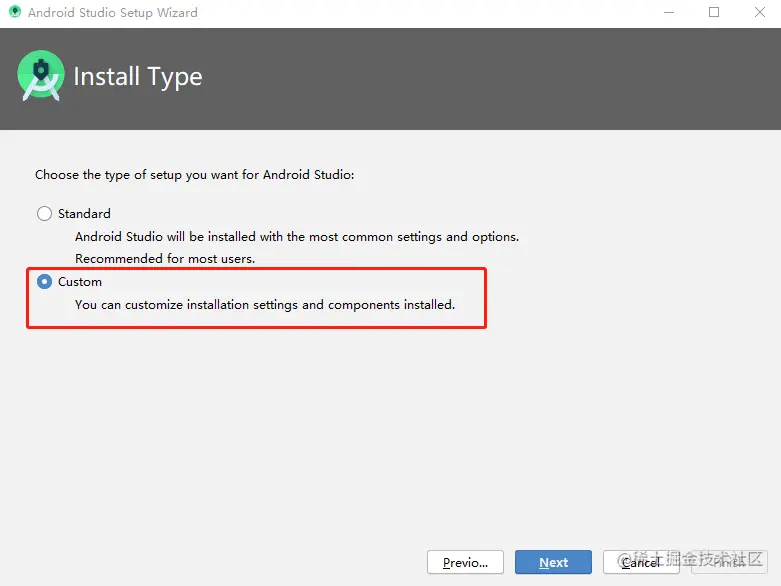Select the Custom install type radio button

[44, 282]
